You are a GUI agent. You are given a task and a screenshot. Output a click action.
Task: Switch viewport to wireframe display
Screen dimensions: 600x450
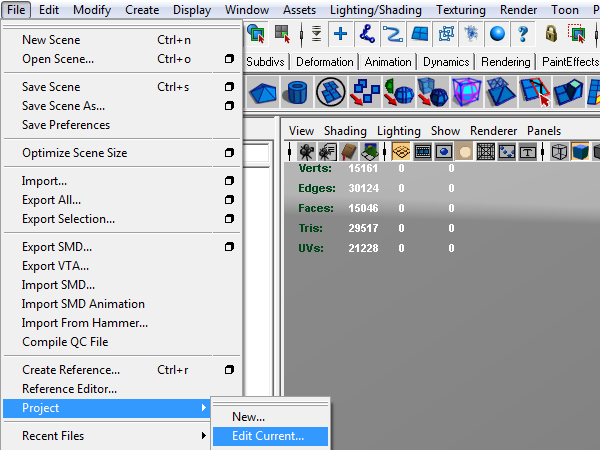559,152
